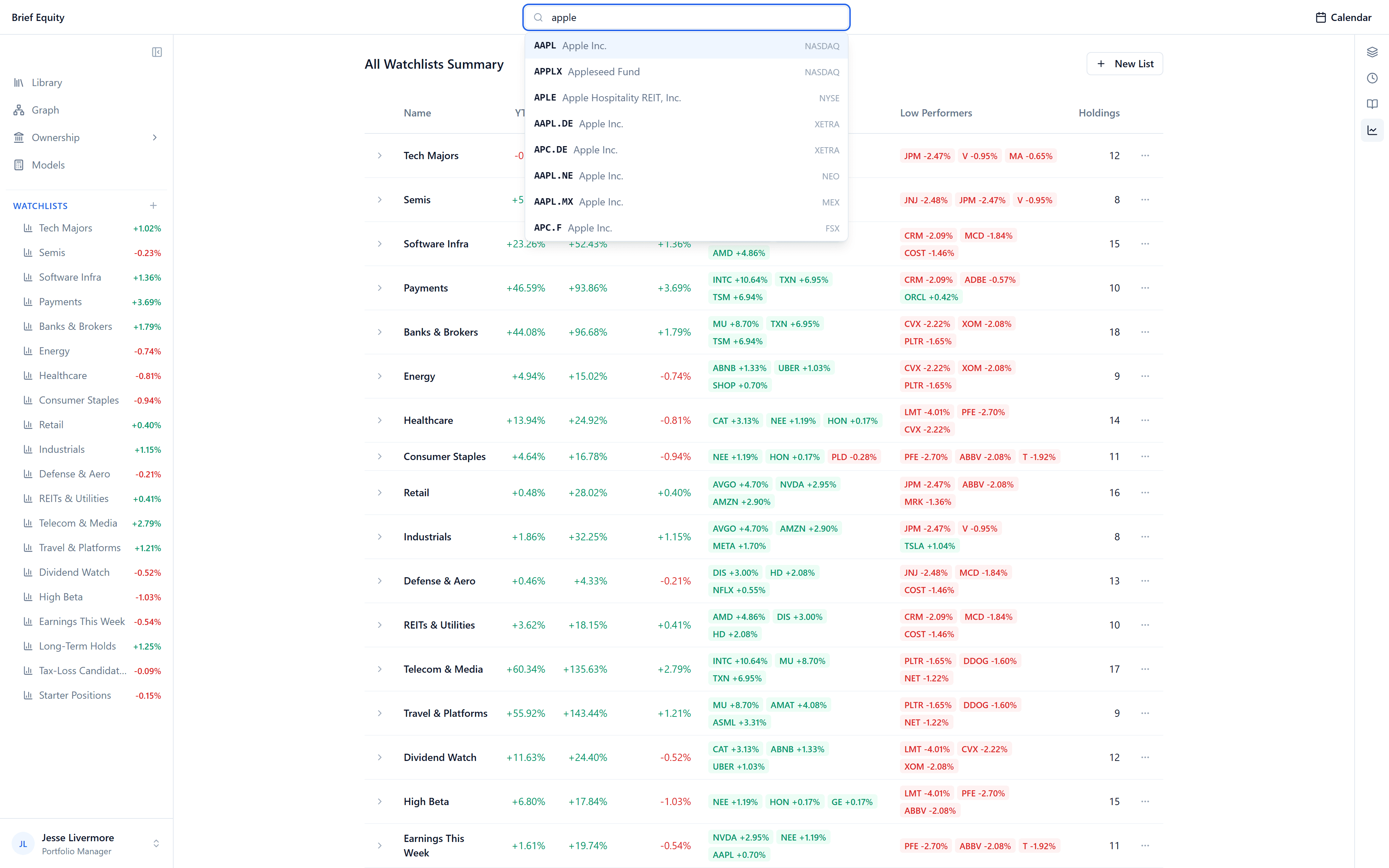Open more options for Telecom & Media row

pos(1145,669)
